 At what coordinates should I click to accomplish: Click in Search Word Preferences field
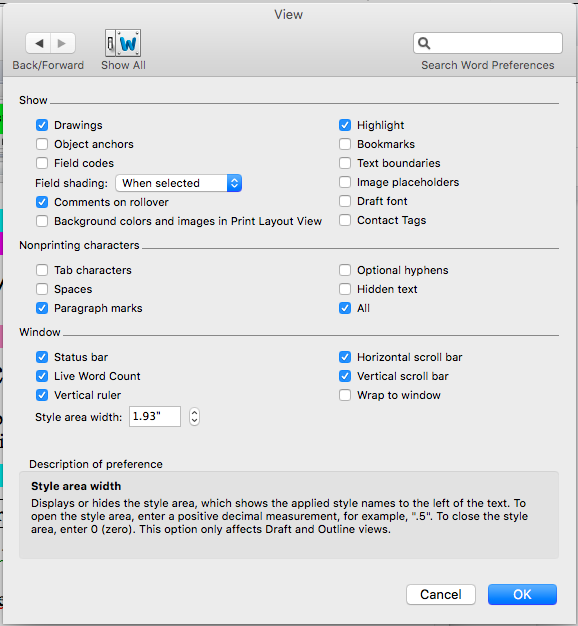point(488,43)
